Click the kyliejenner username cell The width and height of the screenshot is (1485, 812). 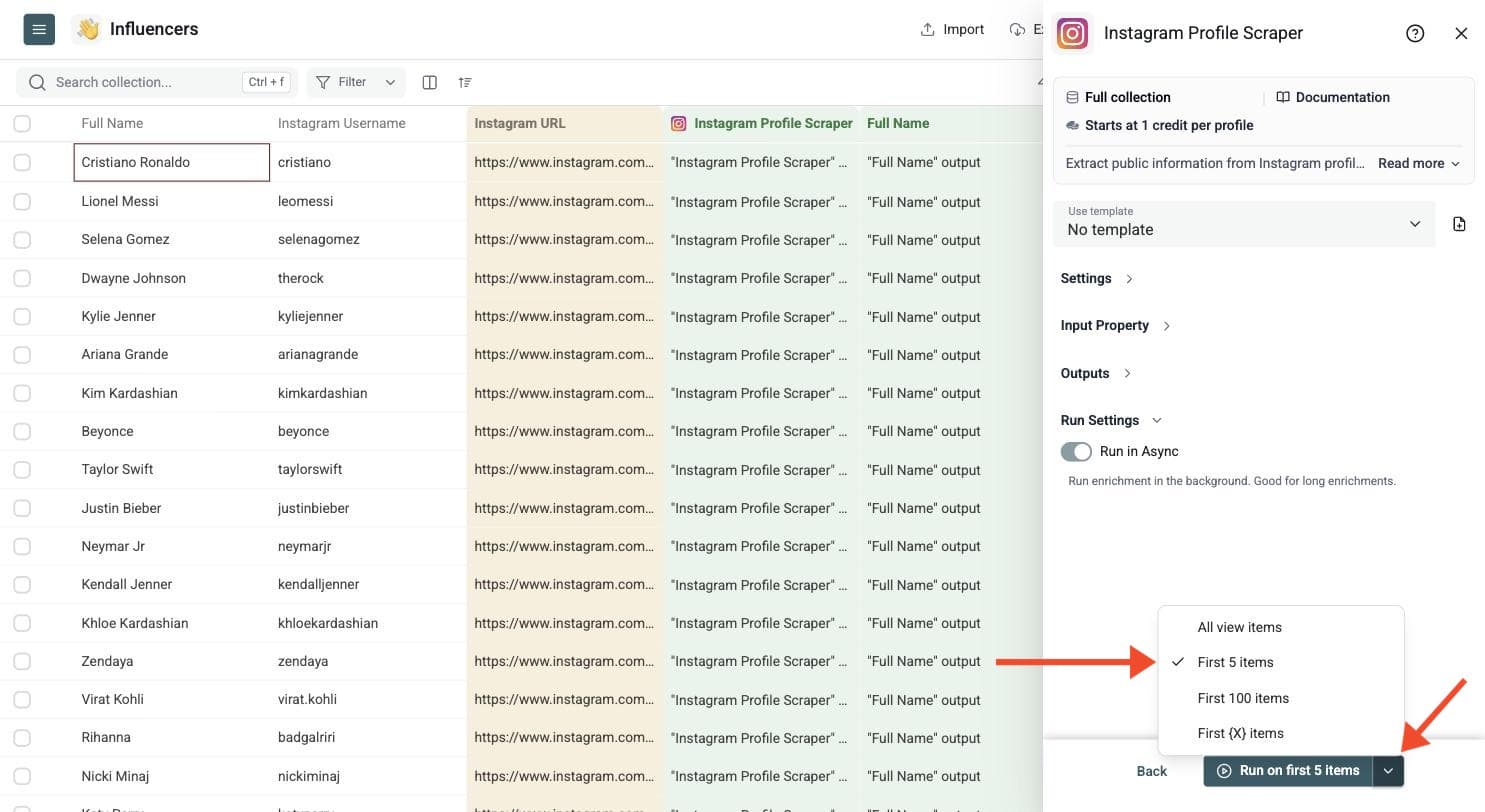click(368, 316)
